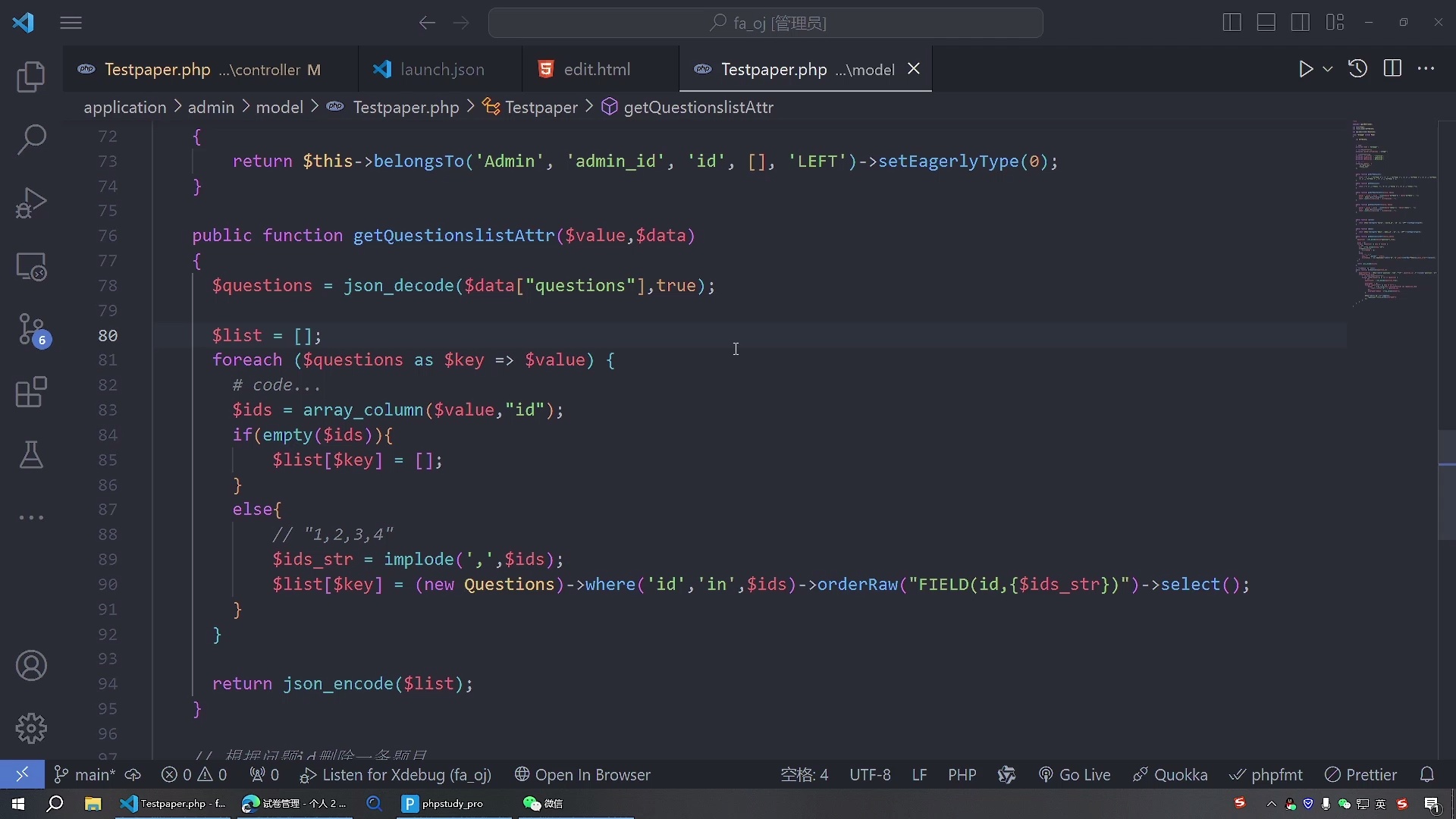Open the Explorer view in activity bar
Viewport: 1456px width, 819px height.
pyautogui.click(x=31, y=77)
